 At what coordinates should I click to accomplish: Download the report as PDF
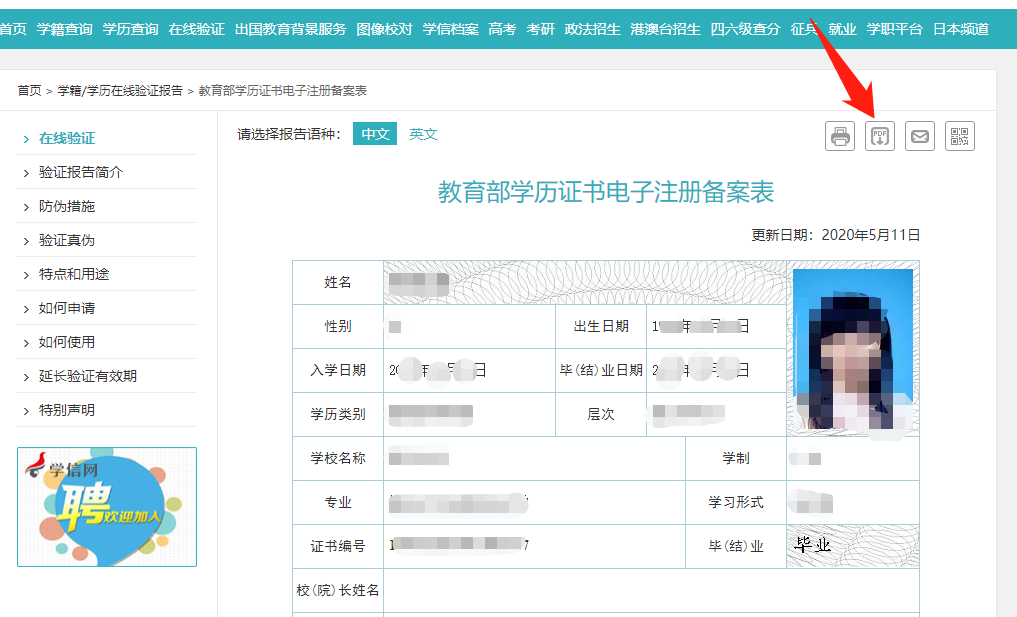[880, 136]
